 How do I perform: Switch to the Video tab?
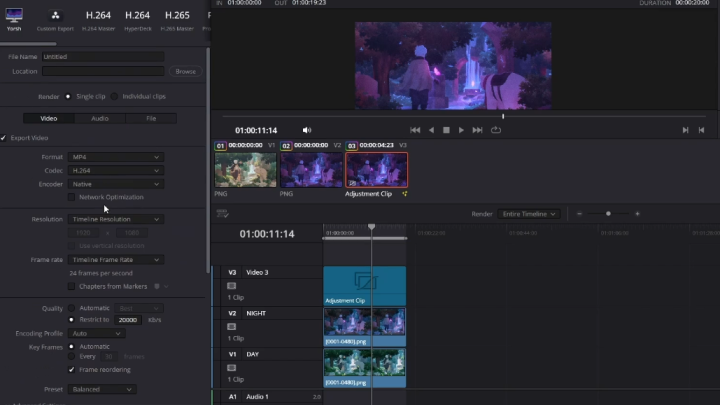tap(49, 118)
